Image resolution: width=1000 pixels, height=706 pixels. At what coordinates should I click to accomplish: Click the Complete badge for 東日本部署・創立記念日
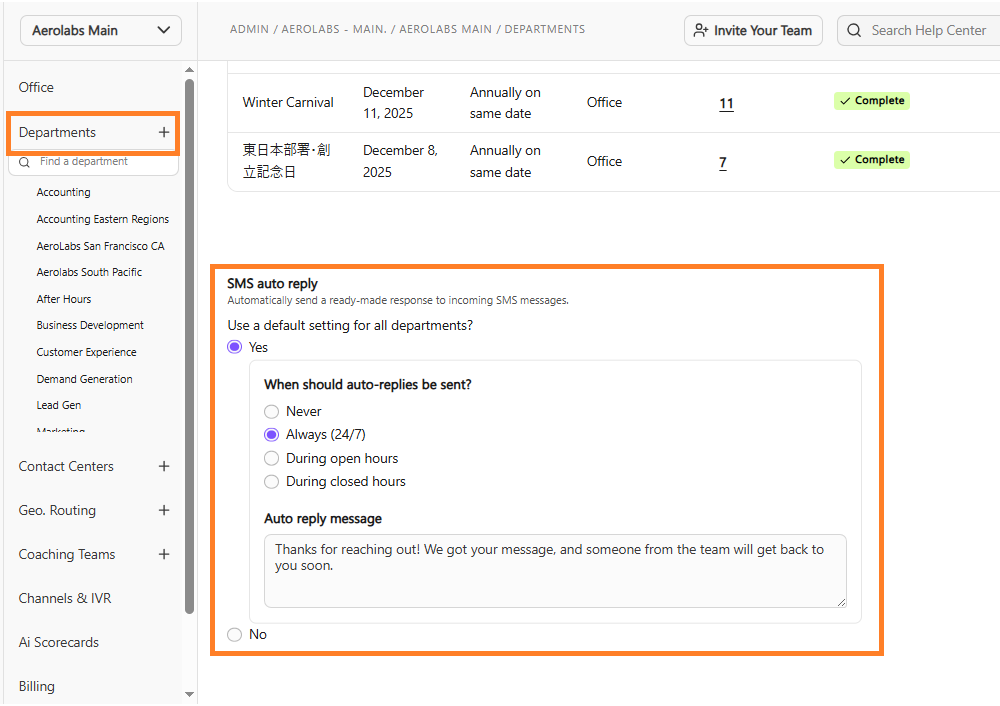[x=872, y=160]
